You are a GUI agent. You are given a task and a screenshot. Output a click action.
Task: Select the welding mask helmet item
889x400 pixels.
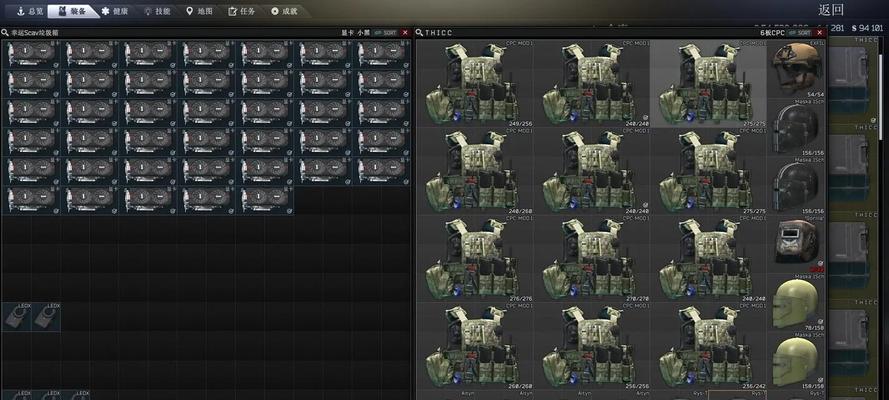[796, 244]
